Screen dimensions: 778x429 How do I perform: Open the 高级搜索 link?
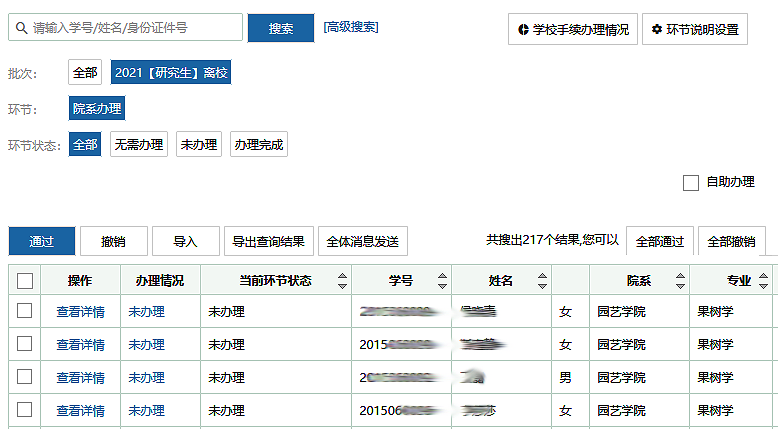click(351, 27)
